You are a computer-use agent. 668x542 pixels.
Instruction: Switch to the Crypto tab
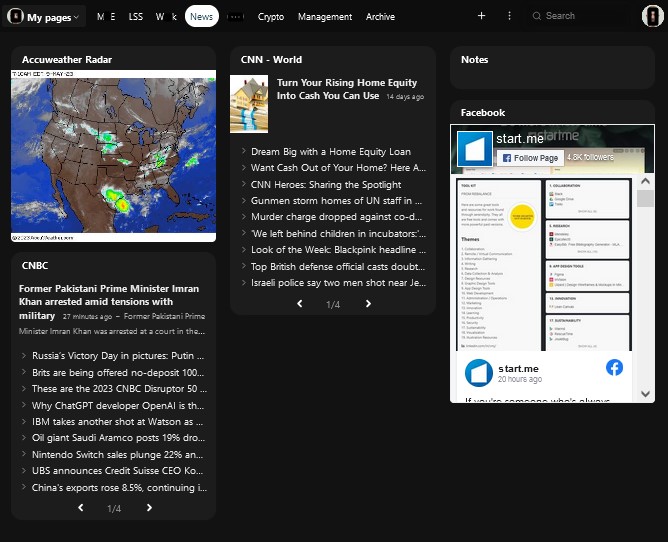tap(271, 17)
